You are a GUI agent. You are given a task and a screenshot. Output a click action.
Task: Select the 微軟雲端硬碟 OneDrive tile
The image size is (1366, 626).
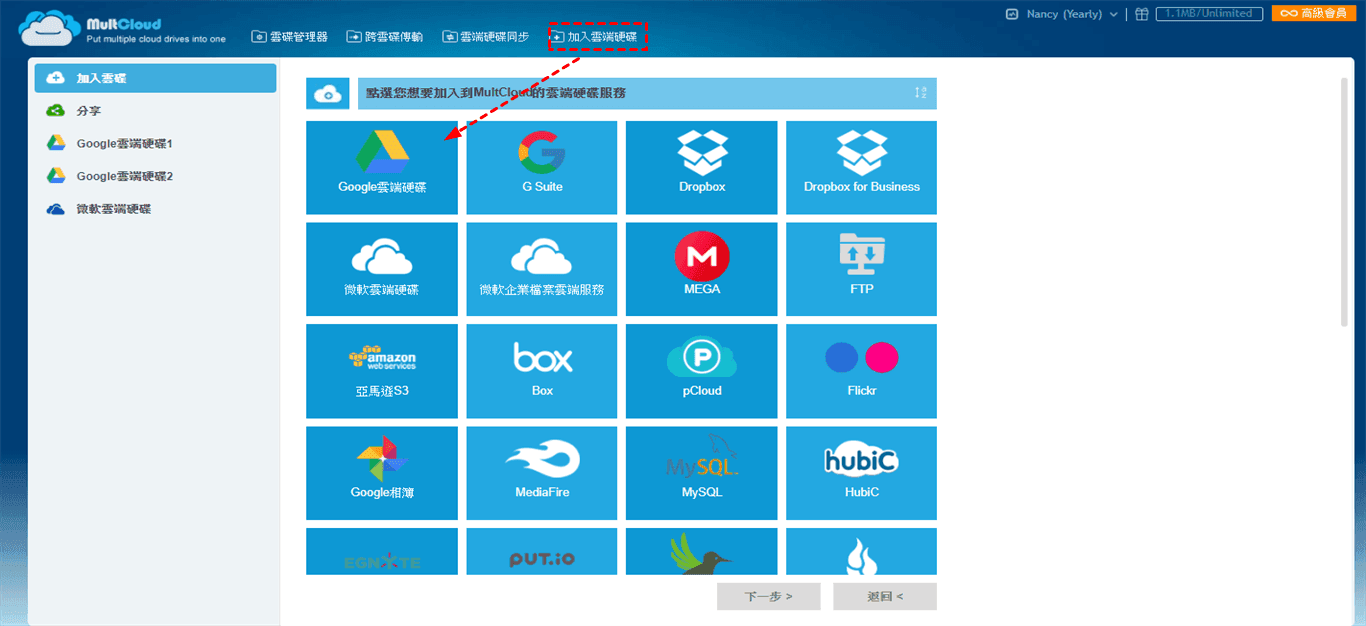click(382, 269)
